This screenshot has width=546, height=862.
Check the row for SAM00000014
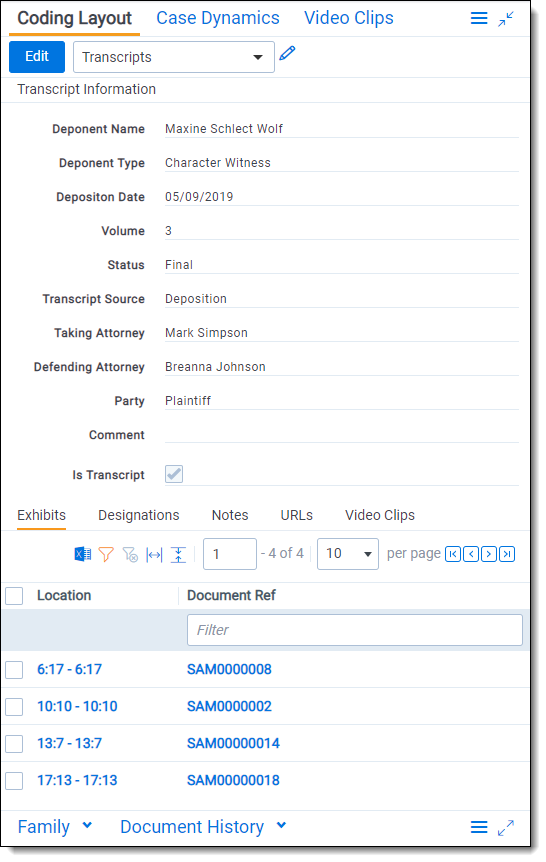point(14,744)
